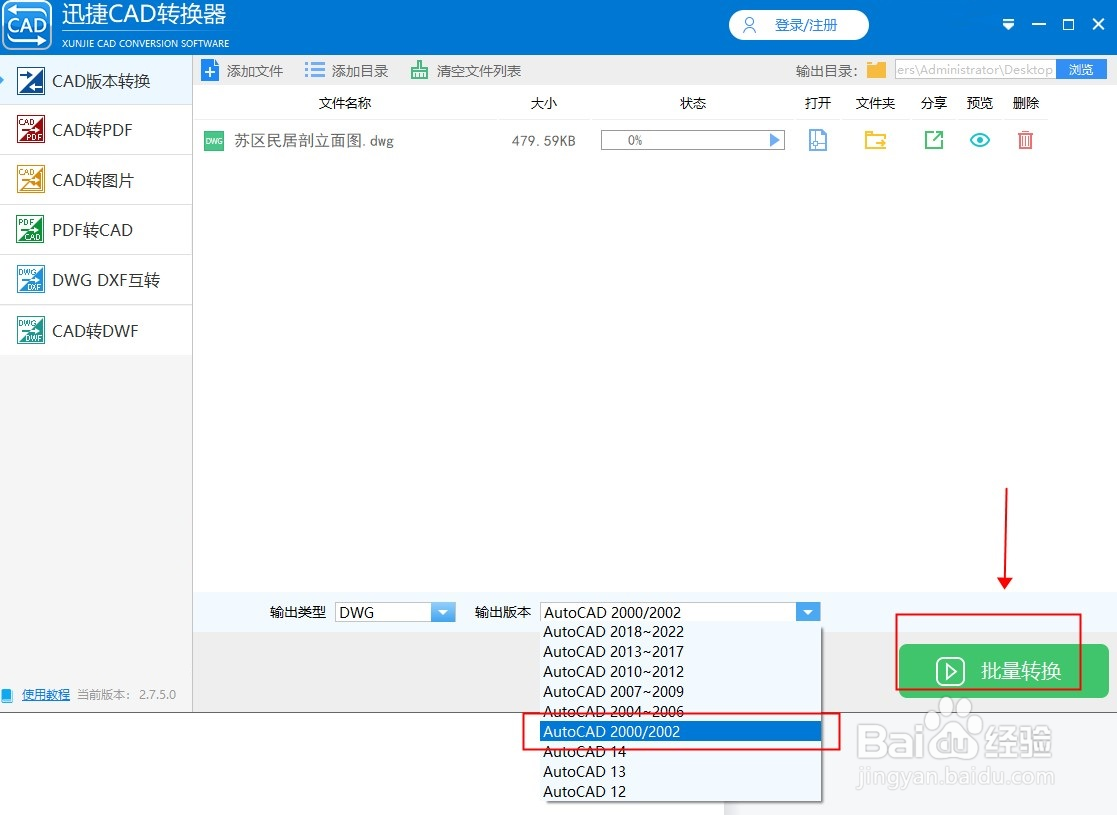Choose AutoCAD 13 from list
The image size is (1117, 815).
pos(680,772)
